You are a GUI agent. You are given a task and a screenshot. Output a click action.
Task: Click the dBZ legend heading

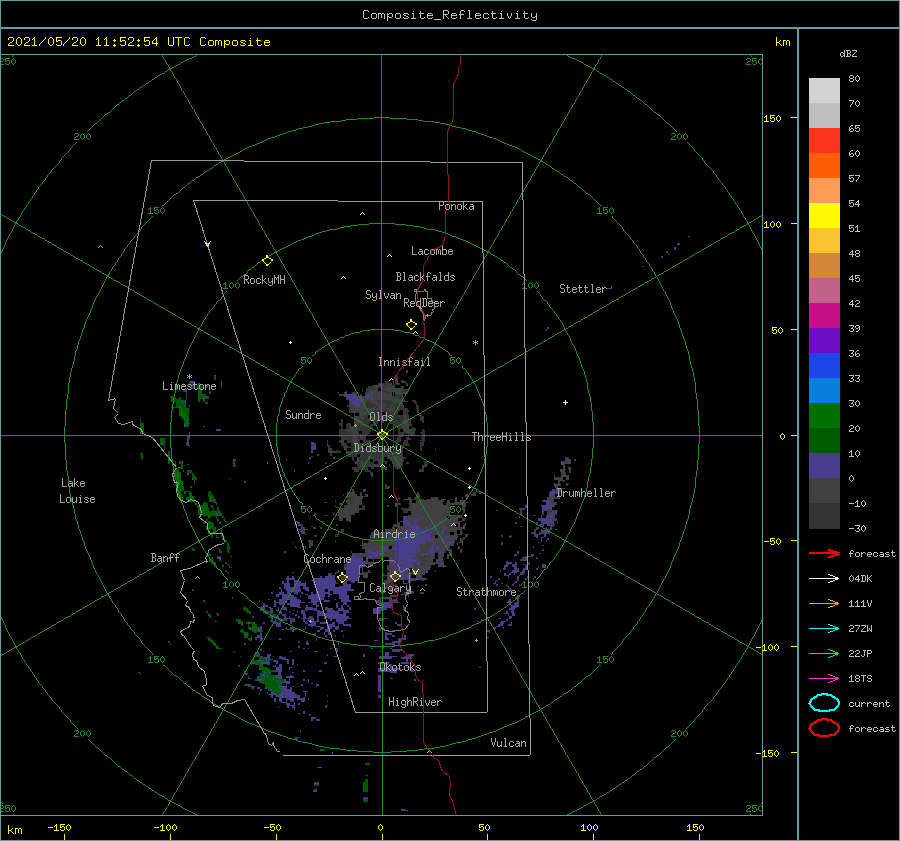[x=848, y=53]
